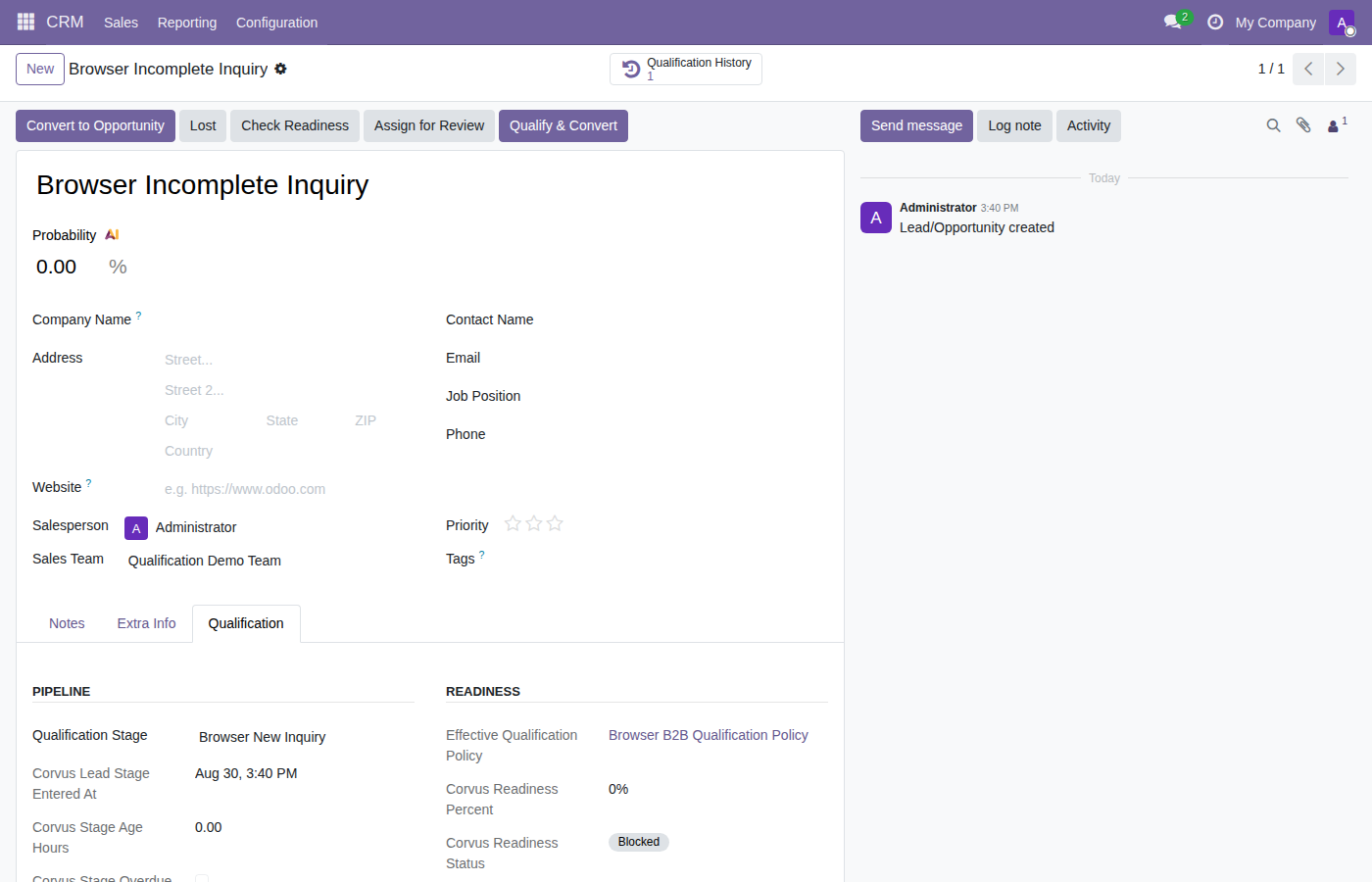Viewport: 1372px width, 882px height.
Task: Open the Qualification Stage selector
Action: (305, 737)
